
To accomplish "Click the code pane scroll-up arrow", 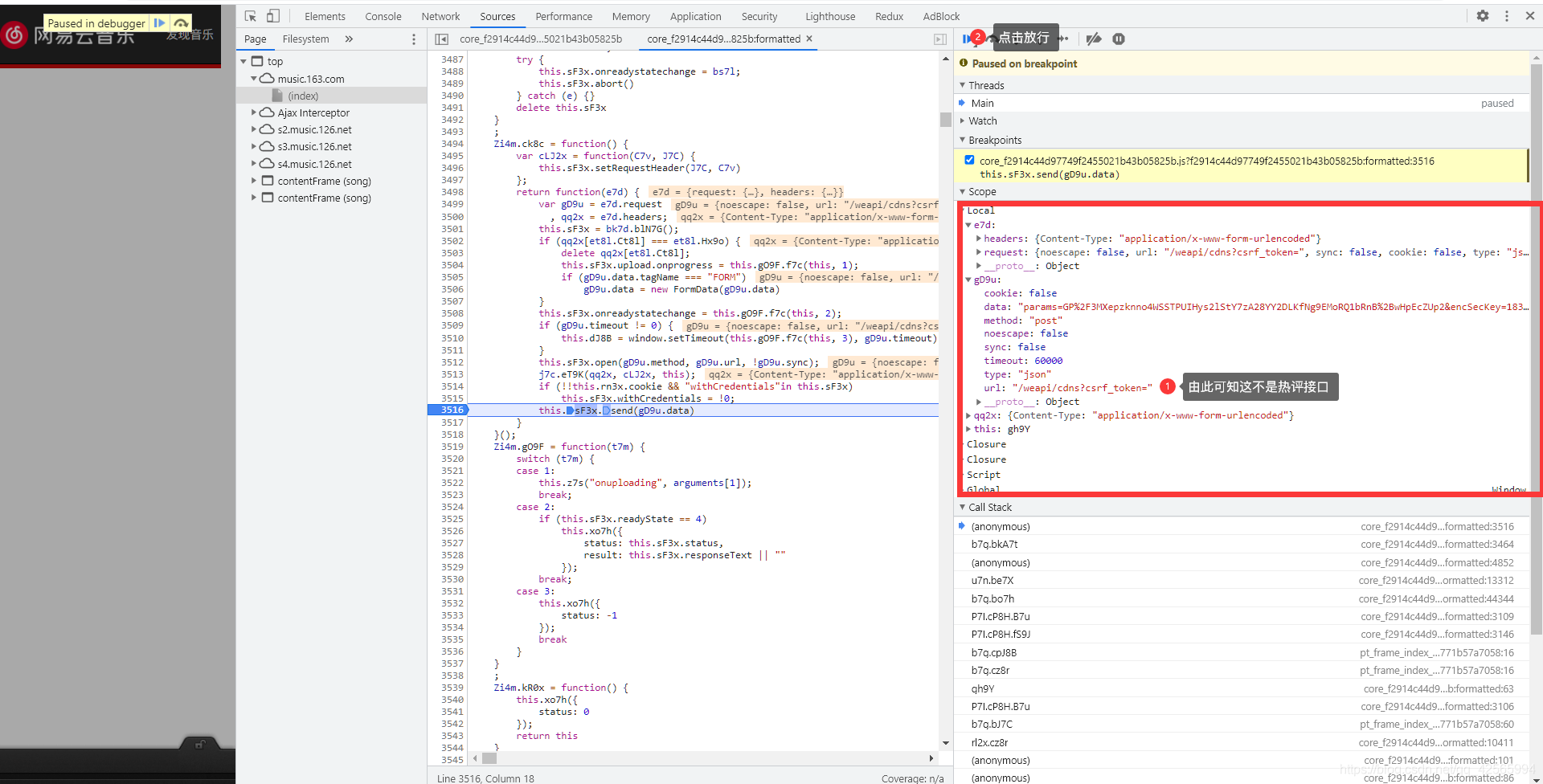I will point(946,59).
